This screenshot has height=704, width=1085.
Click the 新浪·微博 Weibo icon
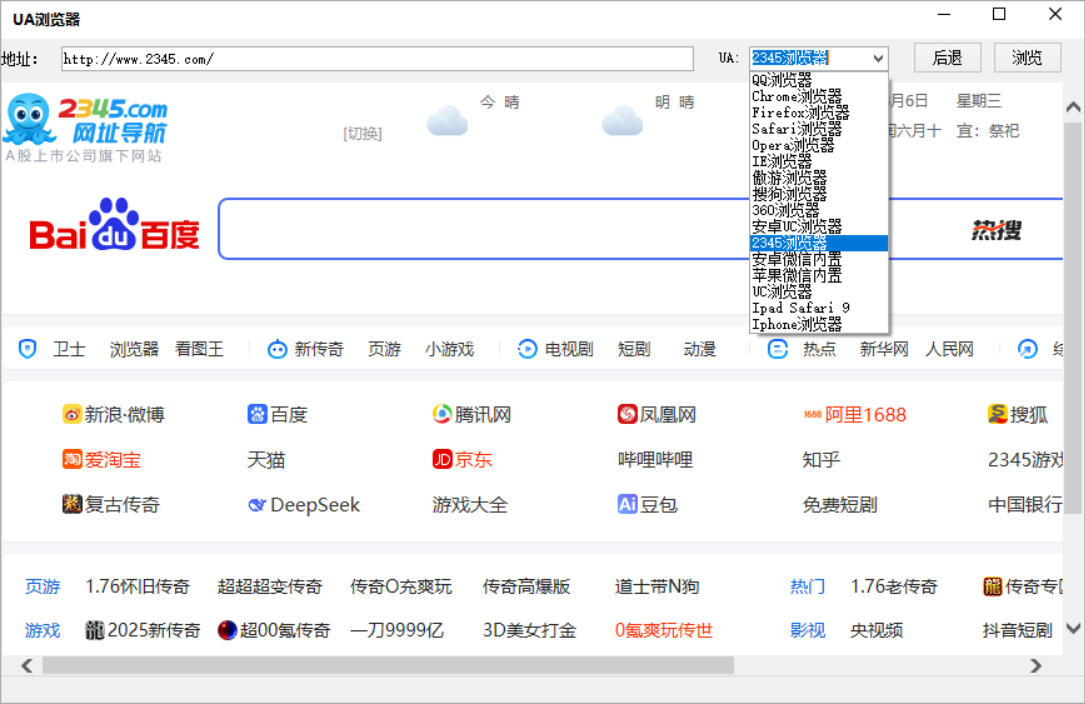pos(72,414)
